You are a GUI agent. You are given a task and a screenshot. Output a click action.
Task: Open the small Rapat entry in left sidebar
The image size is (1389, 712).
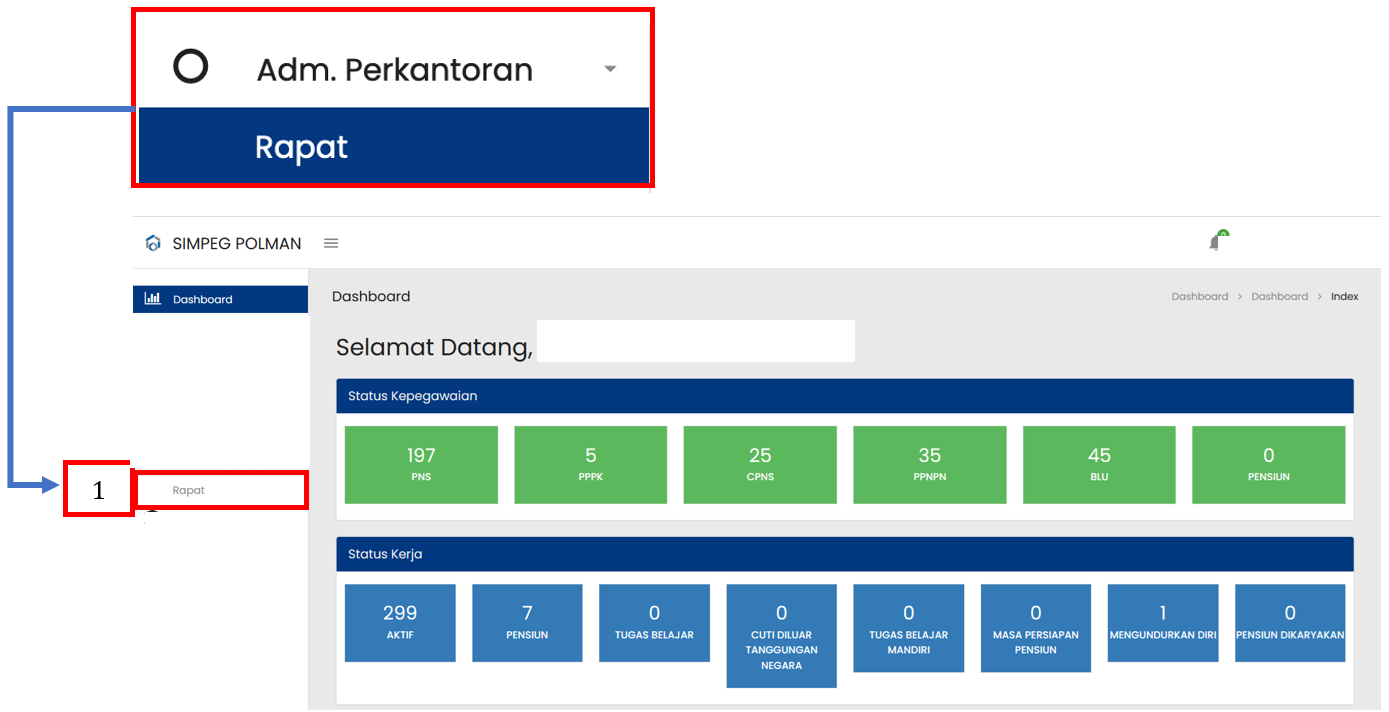[189, 490]
